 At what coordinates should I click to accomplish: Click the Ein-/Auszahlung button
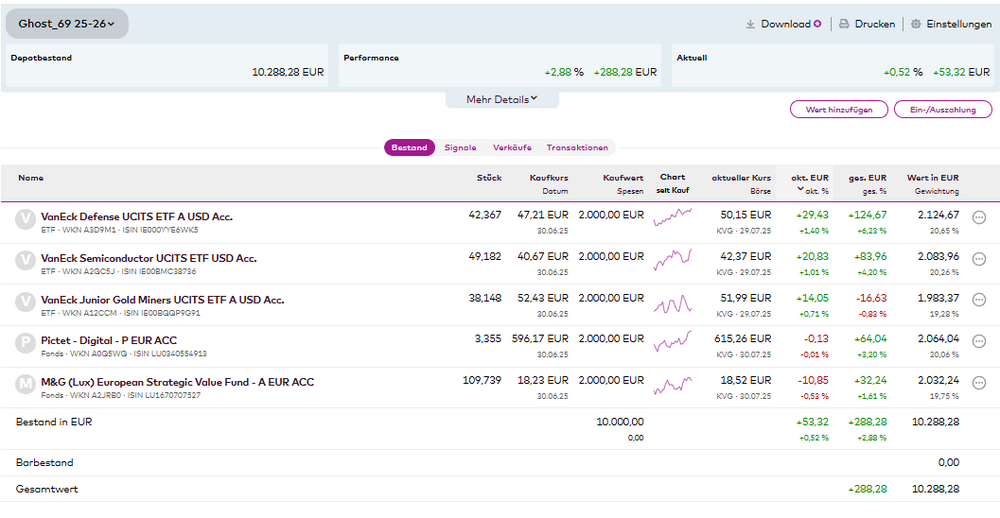pyautogui.click(x=942, y=109)
